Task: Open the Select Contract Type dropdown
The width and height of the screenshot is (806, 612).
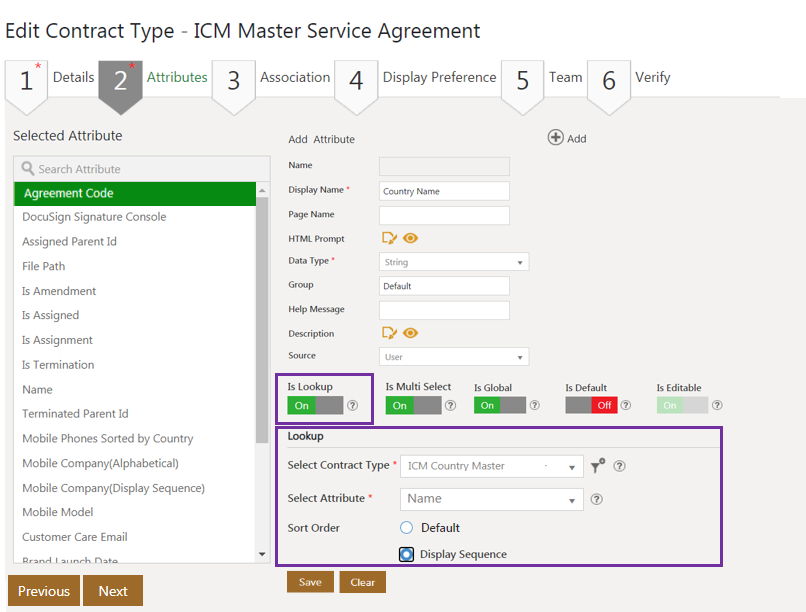Action: [x=491, y=466]
